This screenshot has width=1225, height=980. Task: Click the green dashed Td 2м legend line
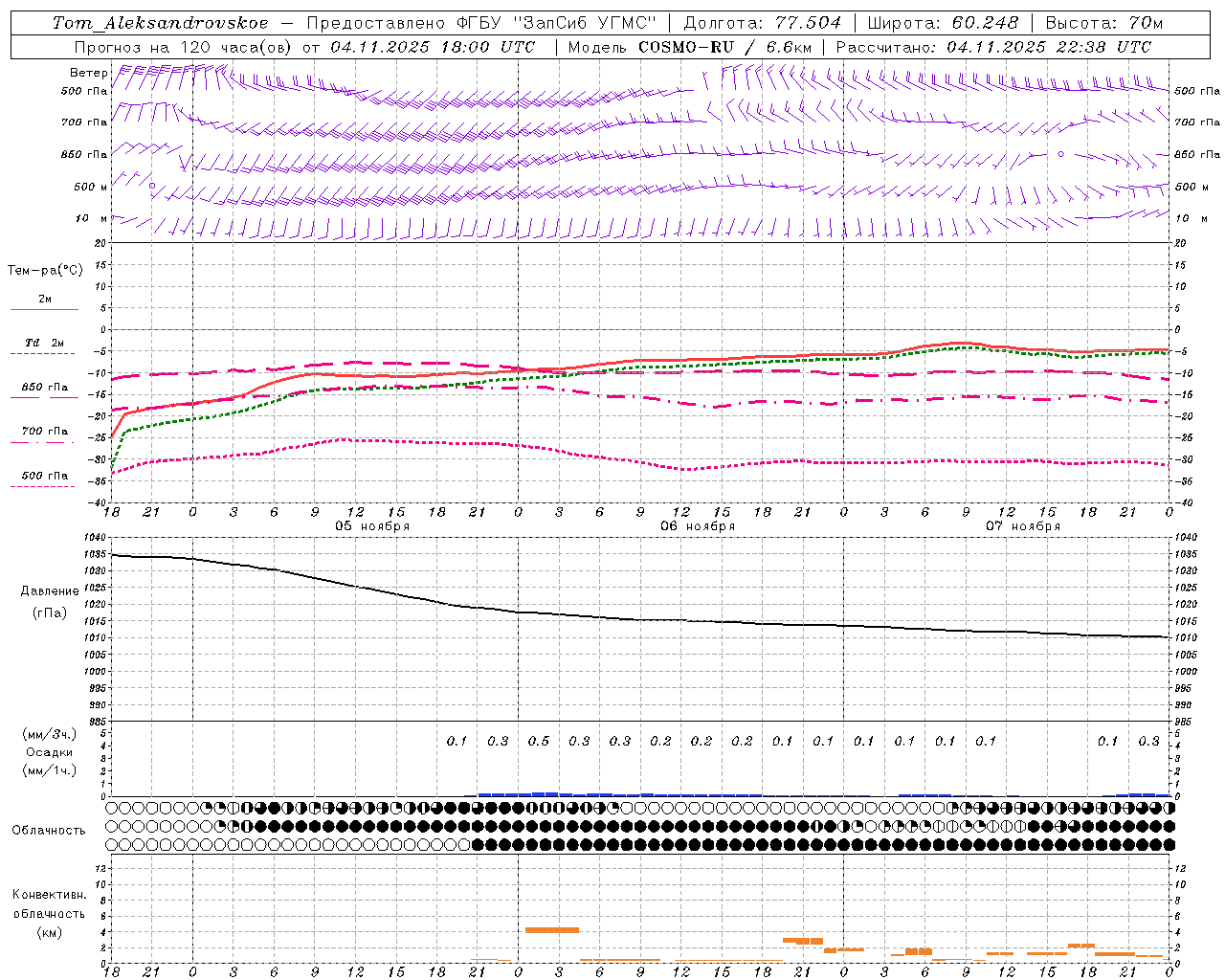pos(42,354)
